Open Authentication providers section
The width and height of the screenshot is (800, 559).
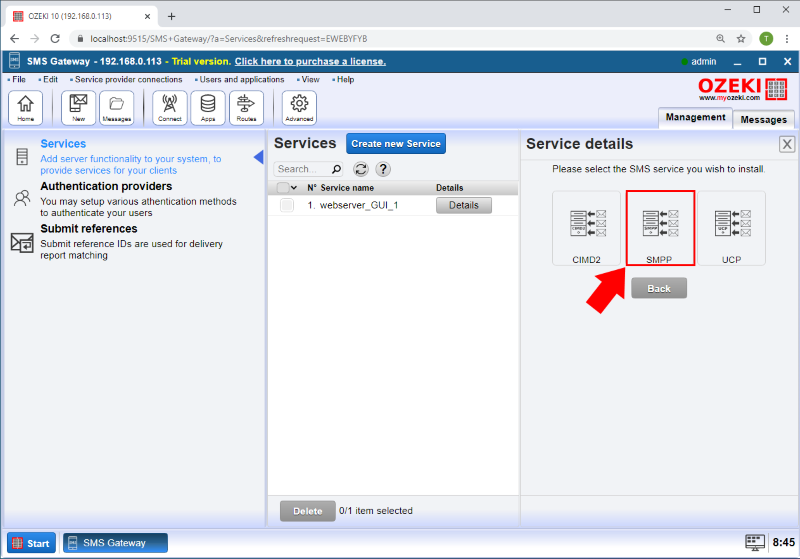coord(106,186)
